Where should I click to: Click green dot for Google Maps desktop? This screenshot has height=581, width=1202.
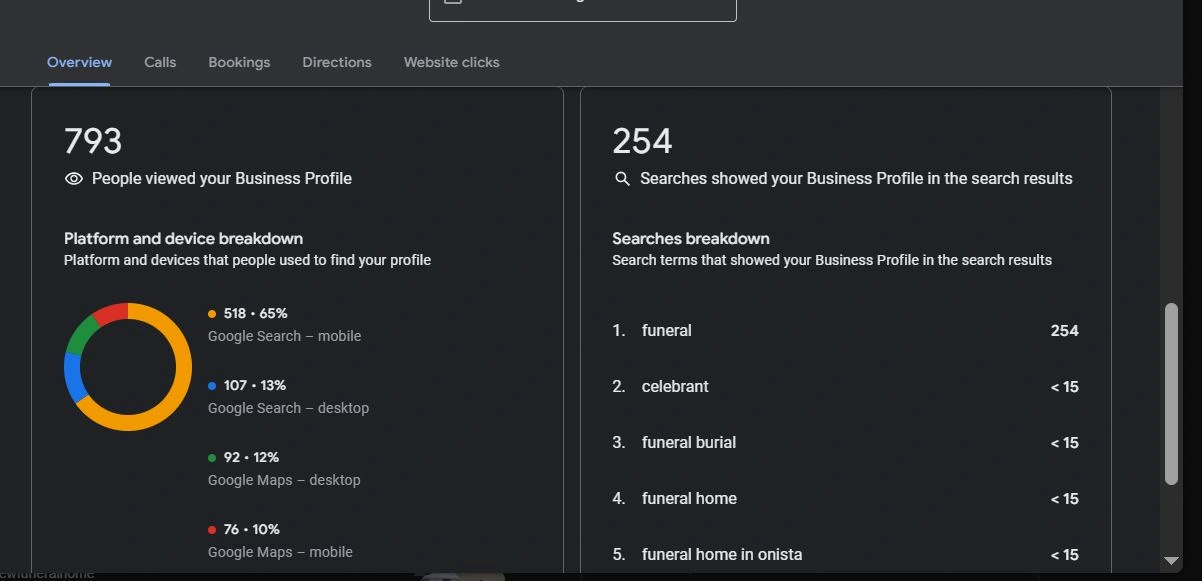[x=212, y=458]
